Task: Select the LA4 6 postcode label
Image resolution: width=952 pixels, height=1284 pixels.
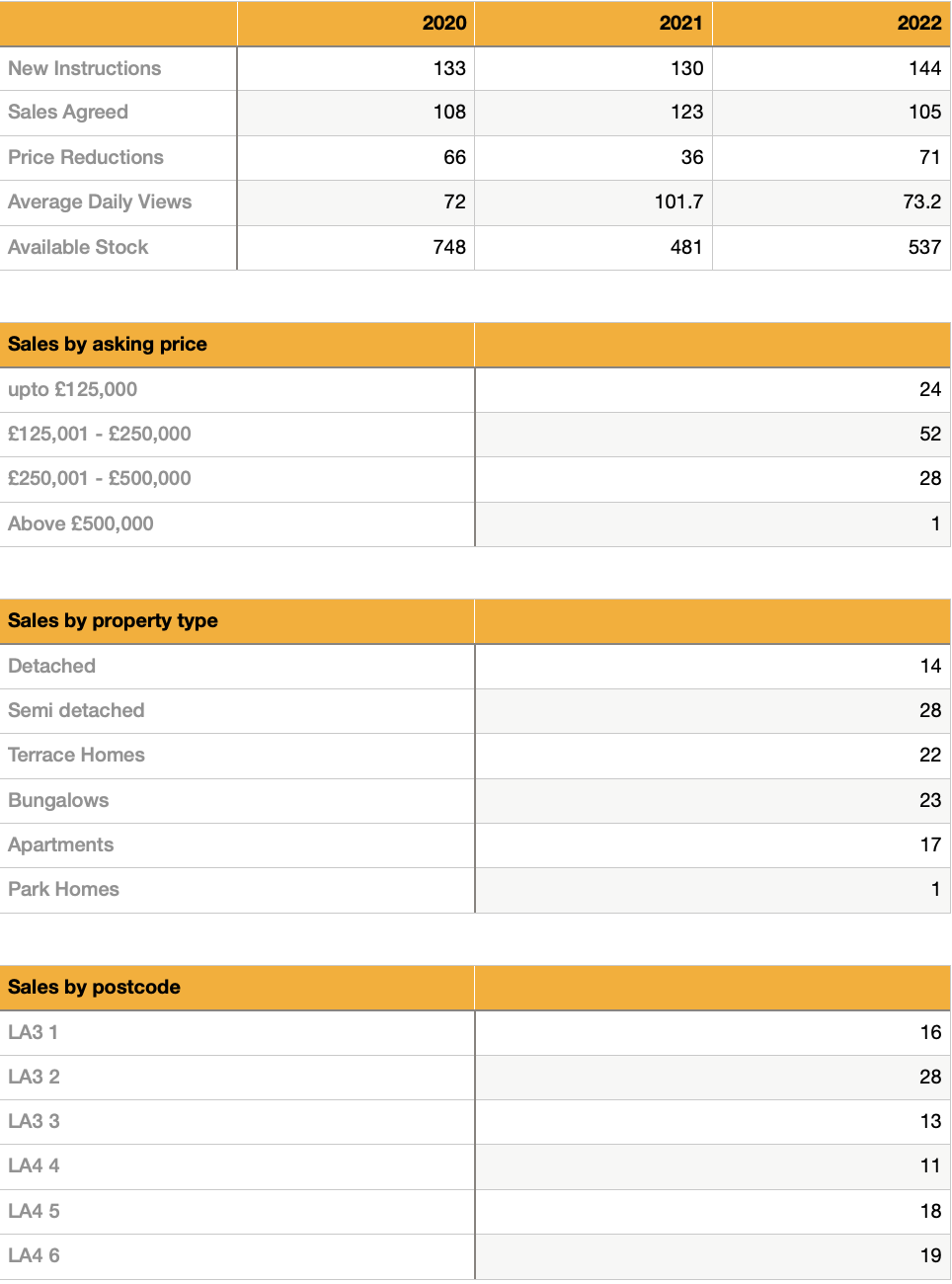Action: (34, 1255)
